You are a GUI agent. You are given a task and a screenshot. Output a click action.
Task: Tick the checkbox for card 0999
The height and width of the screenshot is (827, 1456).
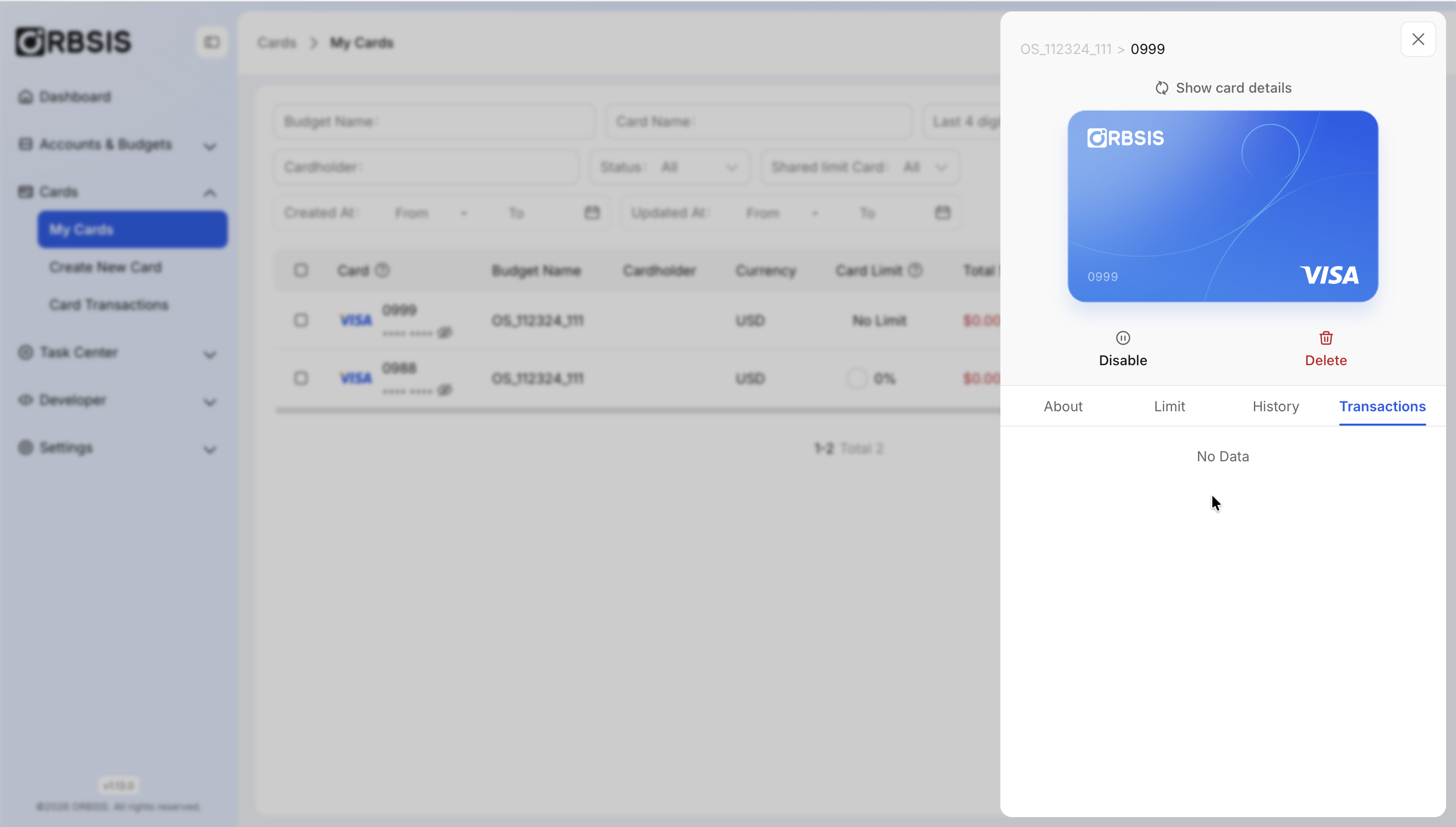pyautogui.click(x=301, y=321)
